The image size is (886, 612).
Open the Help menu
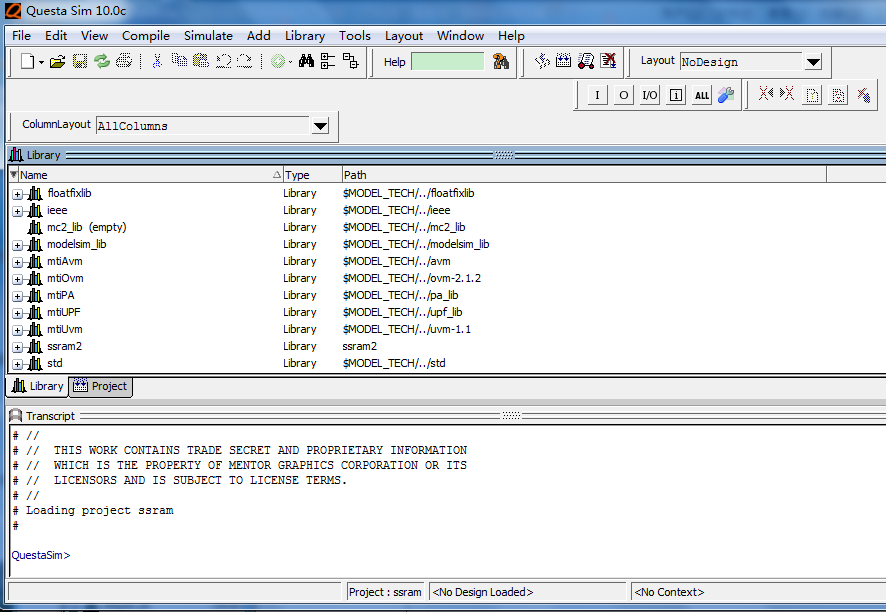tap(511, 36)
